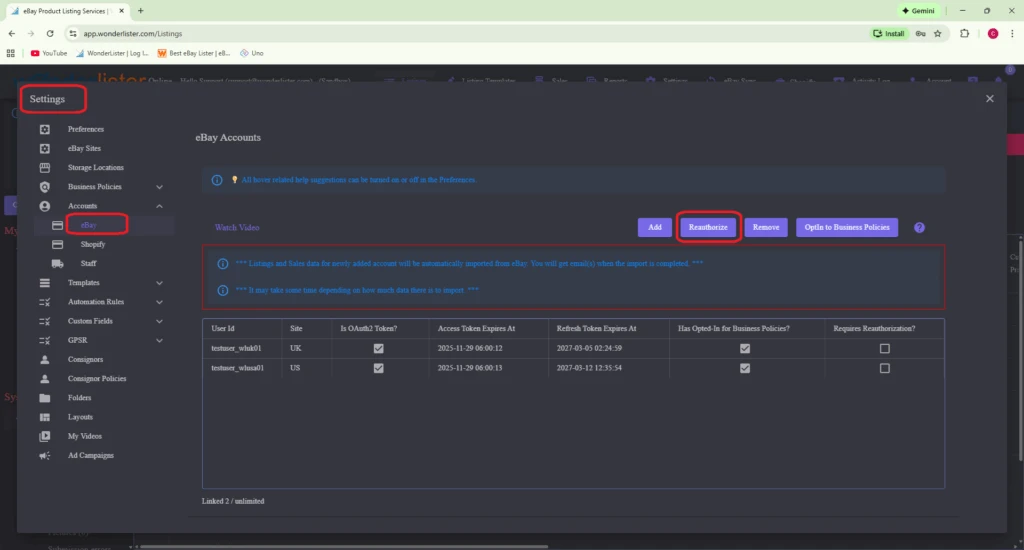1024x550 pixels.
Task: Click the Chrome profile avatar
Action: pyautogui.click(x=993, y=33)
